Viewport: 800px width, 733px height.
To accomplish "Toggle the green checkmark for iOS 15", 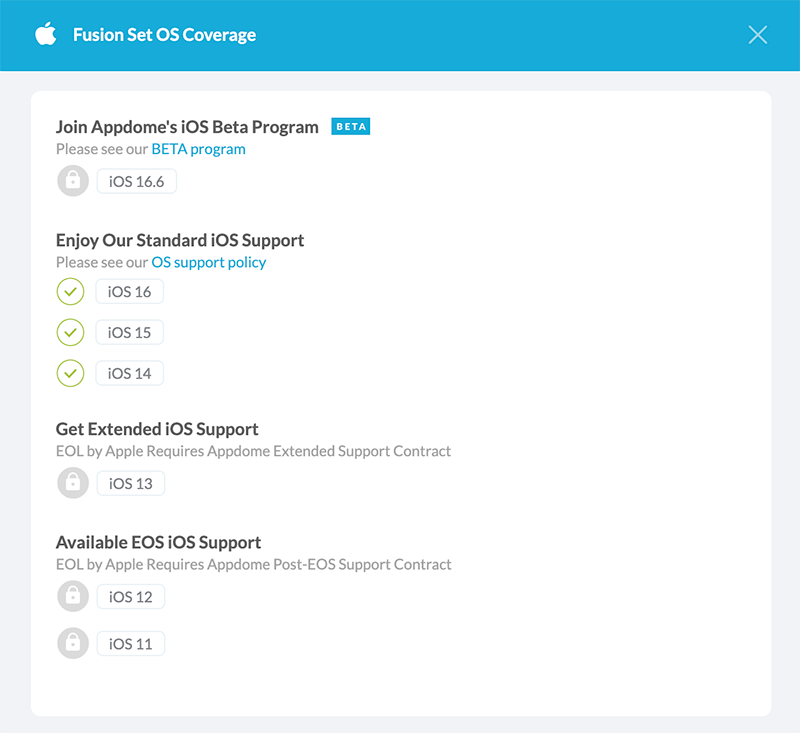I will tap(70, 332).
